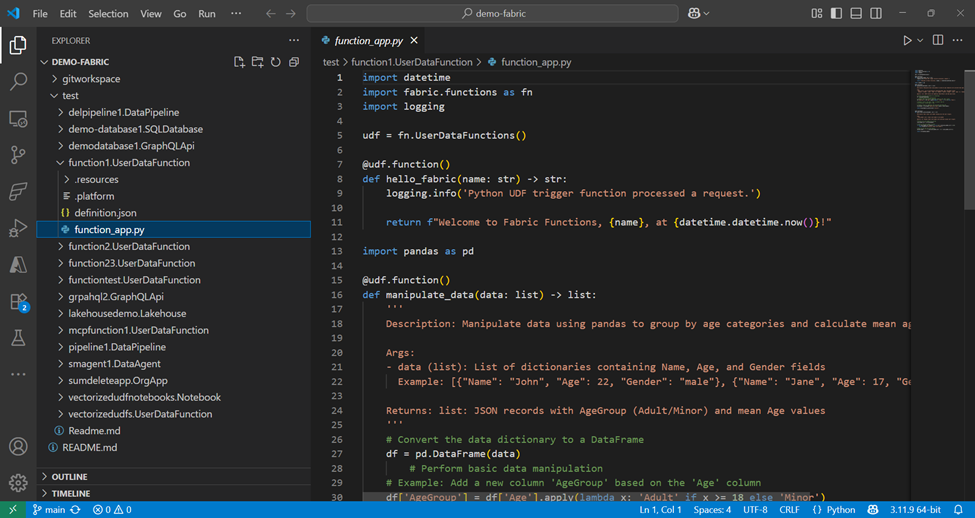
Task: Click the Split Editor icon
Action: pyautogui.click(x=938, y=40)
